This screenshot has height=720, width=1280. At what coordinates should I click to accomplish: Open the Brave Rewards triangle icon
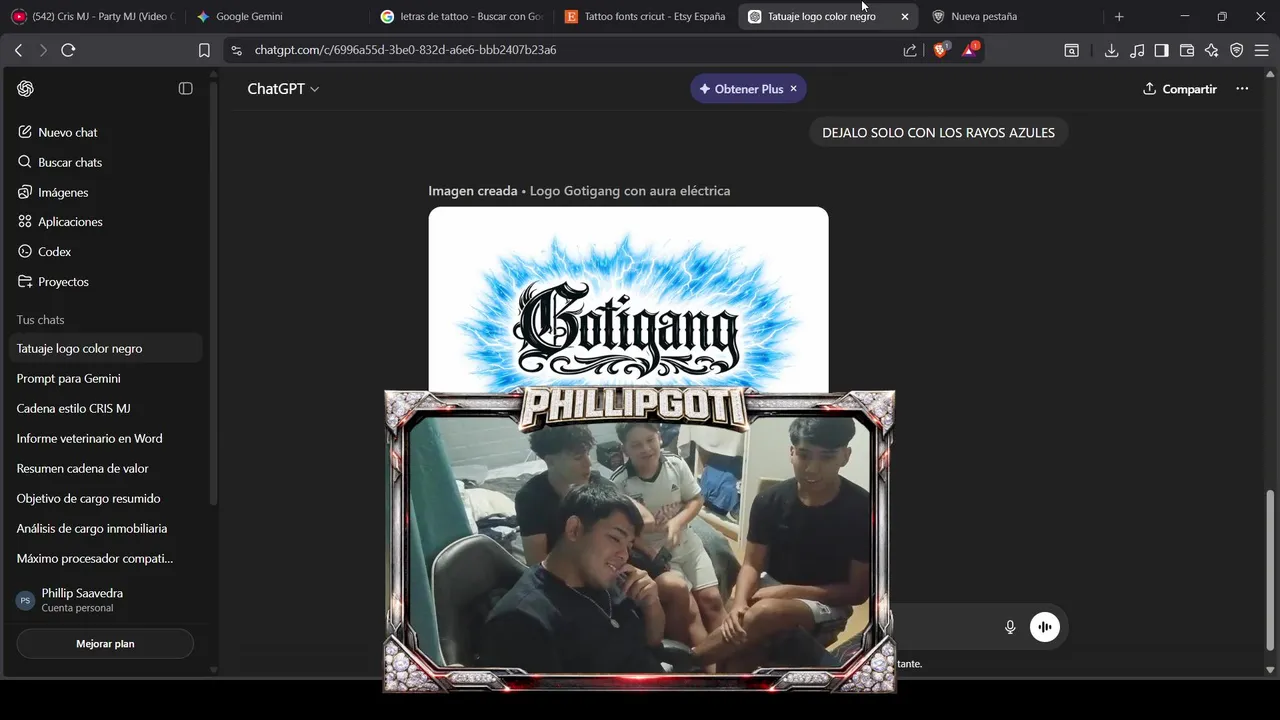pyautogui.click(x=970, y=49)
